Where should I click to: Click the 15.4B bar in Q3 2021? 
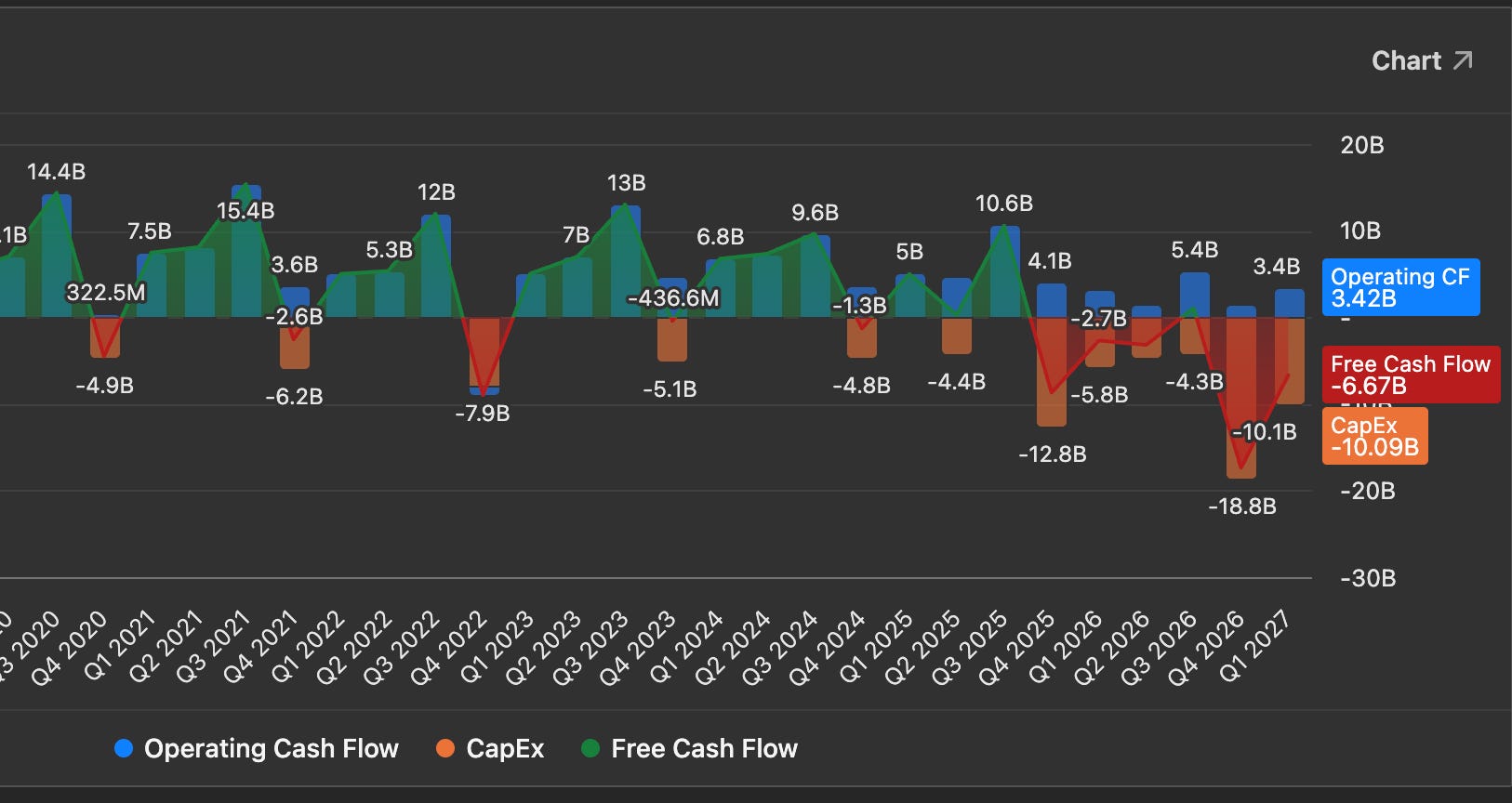[246, 252]
